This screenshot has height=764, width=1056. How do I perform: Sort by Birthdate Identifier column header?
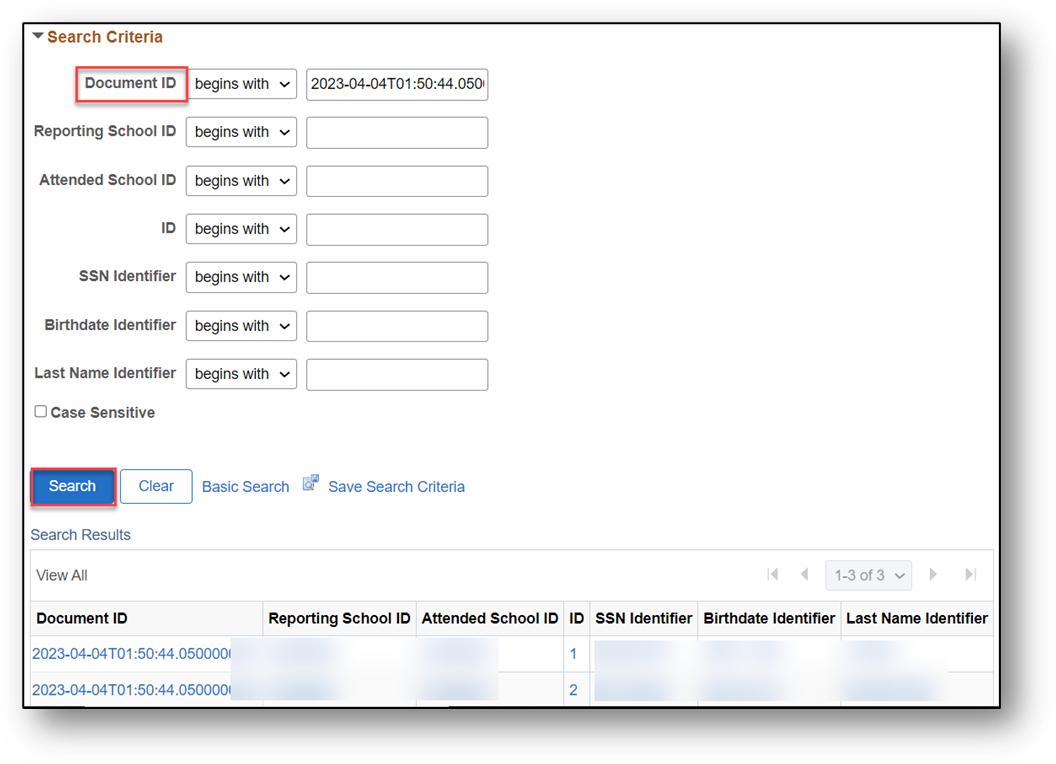769,618
